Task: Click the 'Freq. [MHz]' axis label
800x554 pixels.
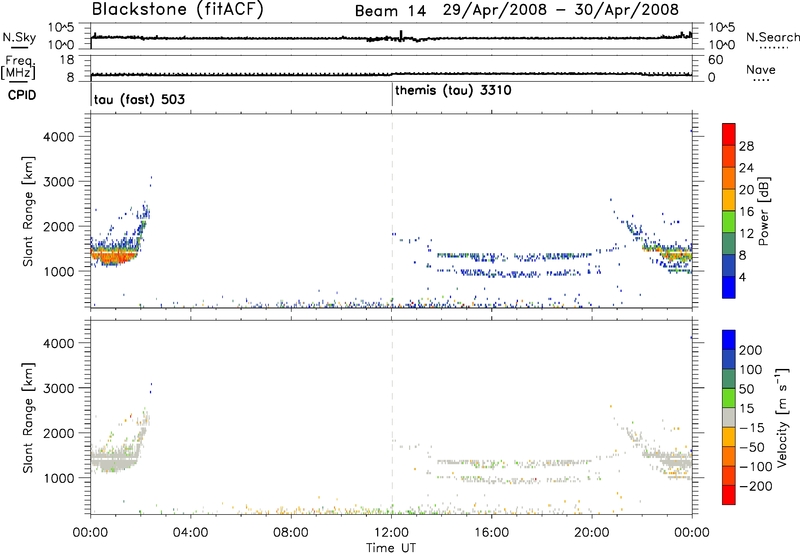Action: [x=18, y=68]
